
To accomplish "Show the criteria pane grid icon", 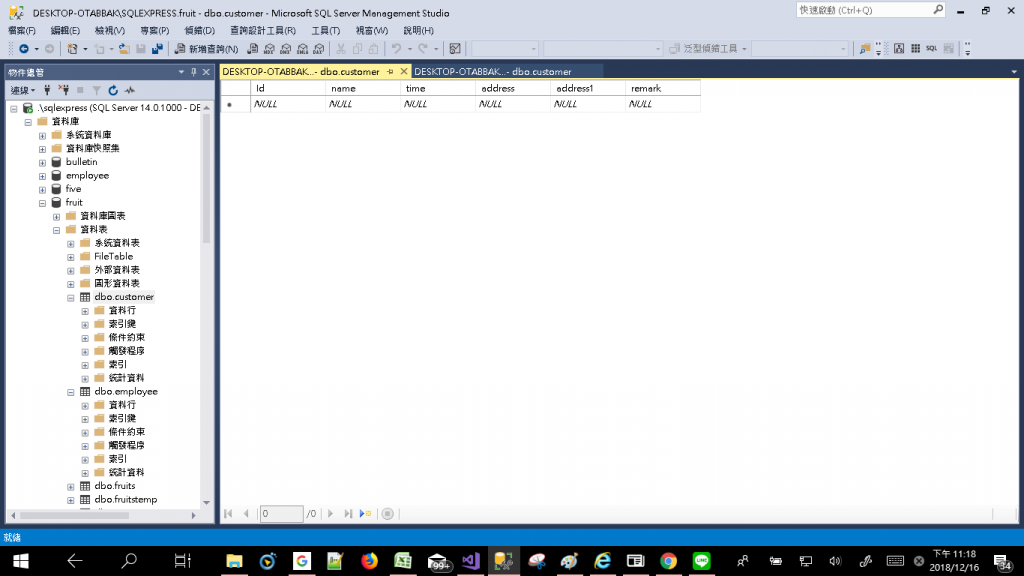I will pyautogui.click(x=916, y=48).
